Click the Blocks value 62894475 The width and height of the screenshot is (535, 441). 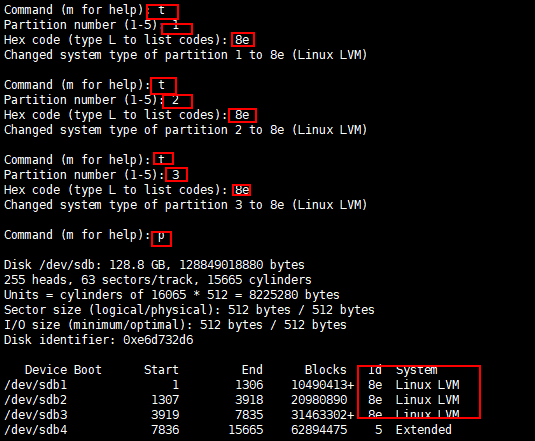pos(319,430)
